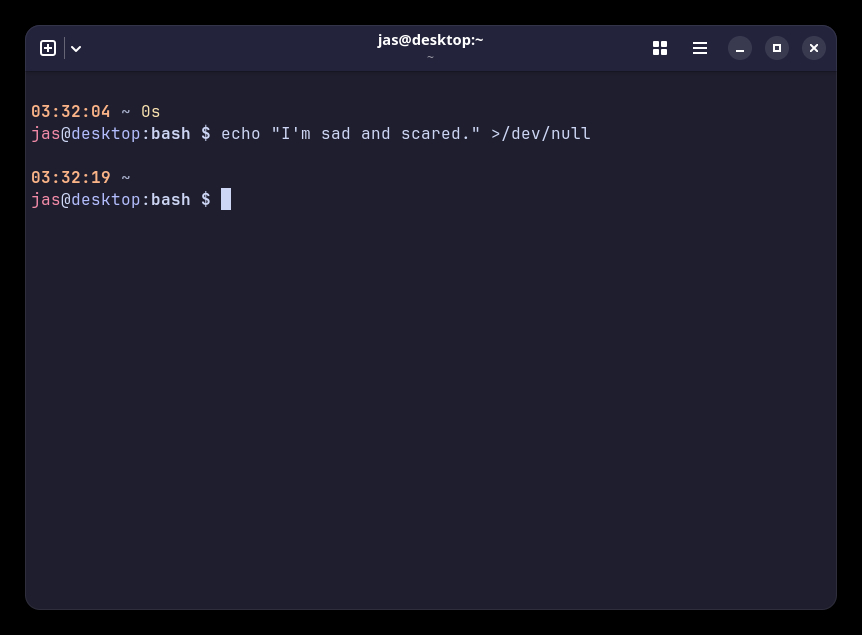Click the quoted "I'm sad and scared." string
This screenshot has width=862, height=635.
point(376,134)
